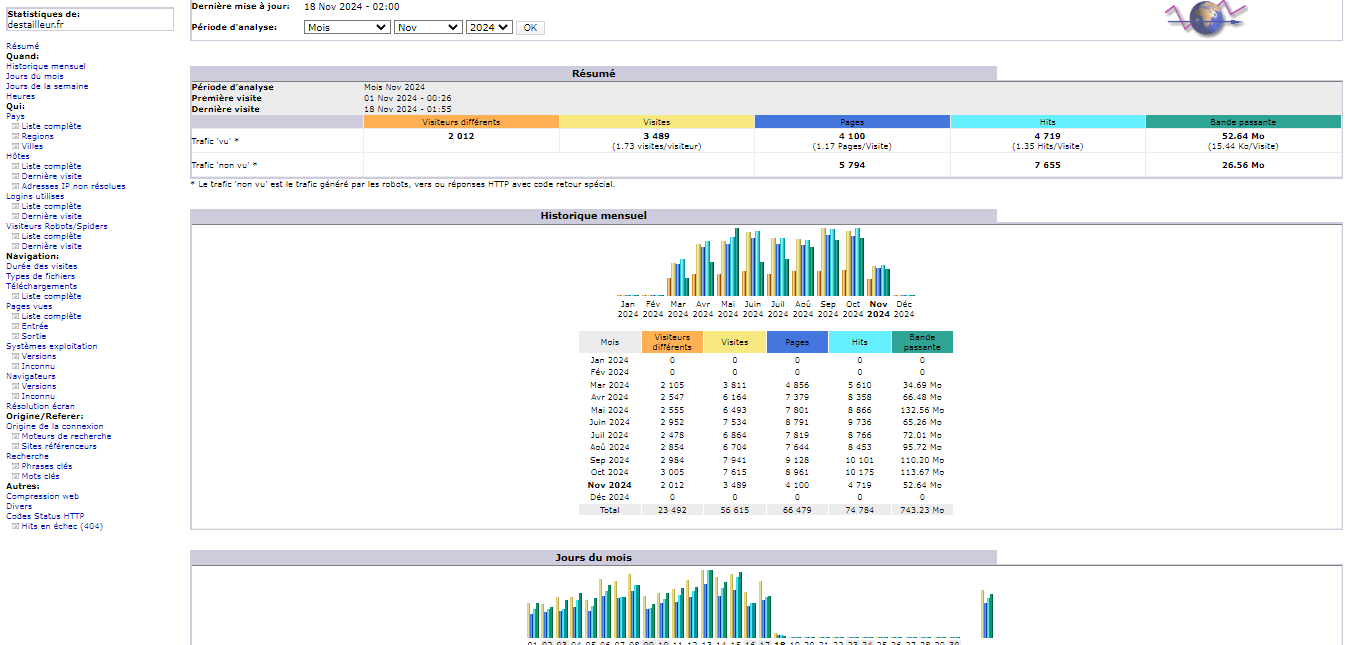Screen dimensions: 1345x645
Task: Open Dernière visite under Visiteurs Robots/Spiders
Action: 52,246
